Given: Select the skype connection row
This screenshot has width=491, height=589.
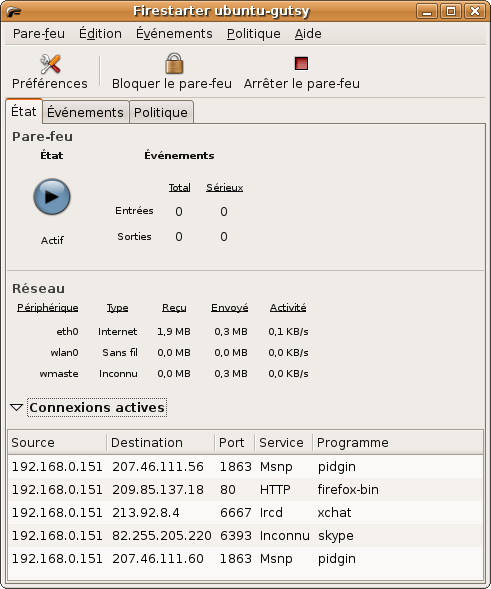Looking at the screenshot, I should pos(245,535).
